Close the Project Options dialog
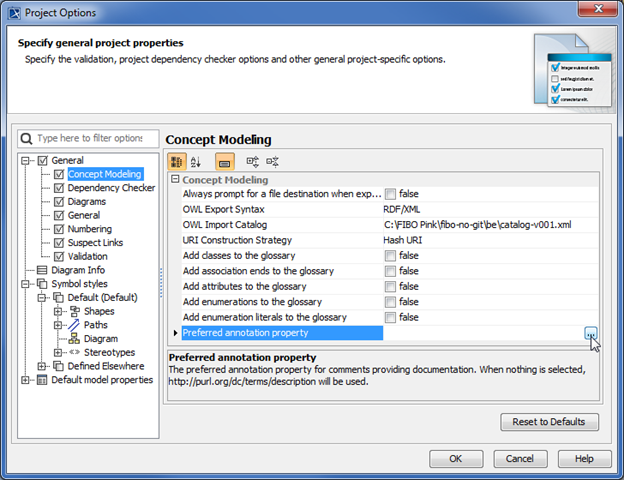Viewport: 624px width, 480px height. (x=598, y=9)
